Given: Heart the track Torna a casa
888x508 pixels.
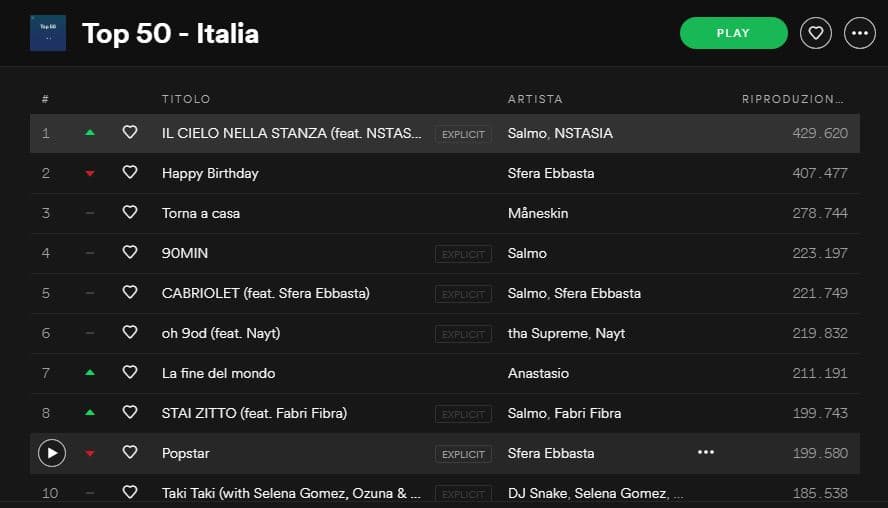Looking at the screenshot, I should (130, 212).
